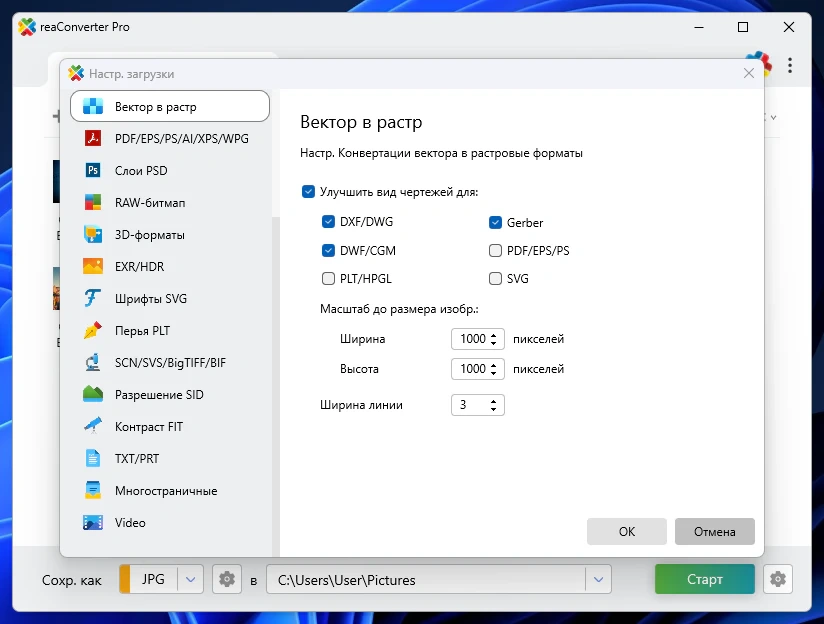Switch to RAW-битмап settings

tap(170, 202)
